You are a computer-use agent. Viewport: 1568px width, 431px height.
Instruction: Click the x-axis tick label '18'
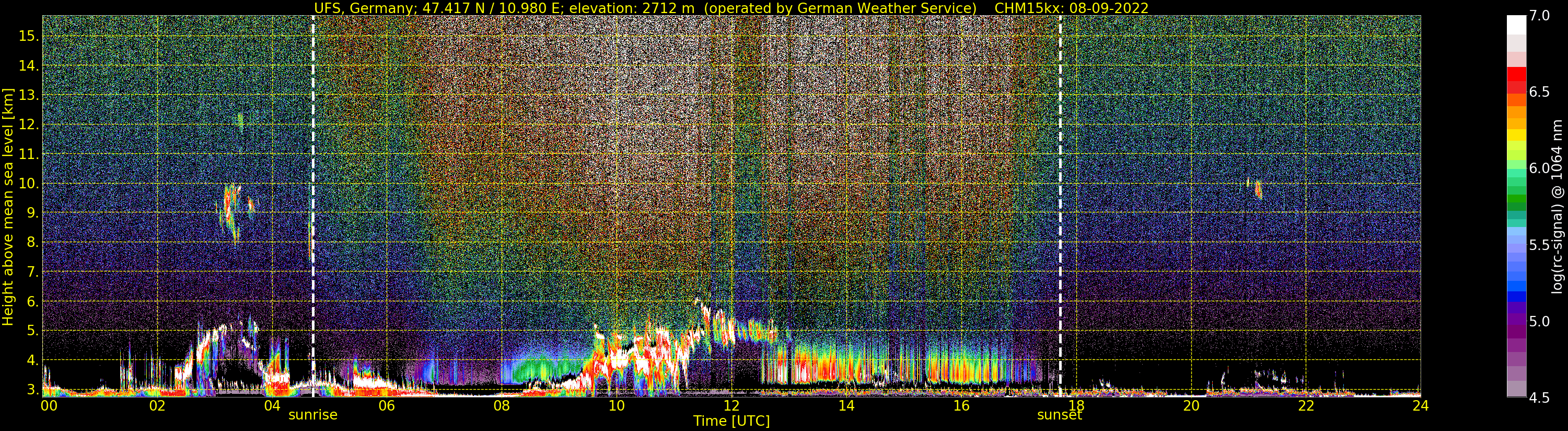click(x=1076, y=406)
